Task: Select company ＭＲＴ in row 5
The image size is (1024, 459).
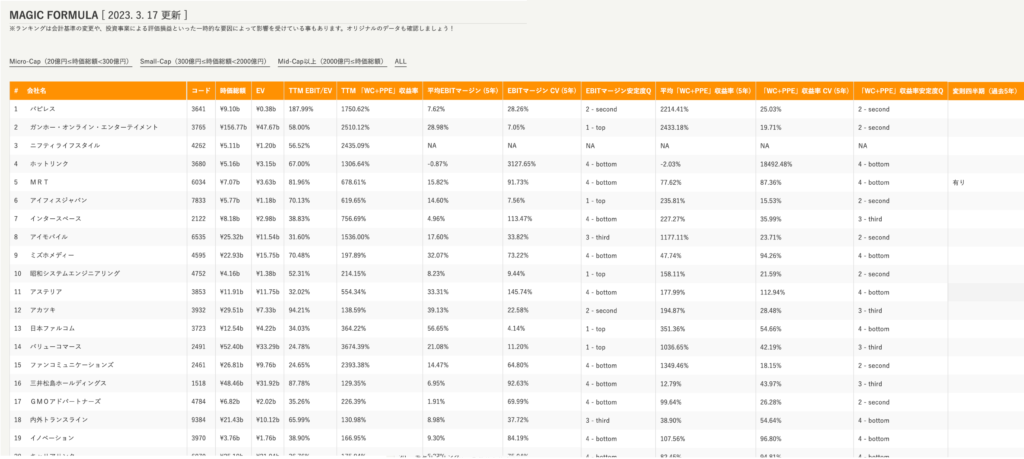Action: (40, 182)
